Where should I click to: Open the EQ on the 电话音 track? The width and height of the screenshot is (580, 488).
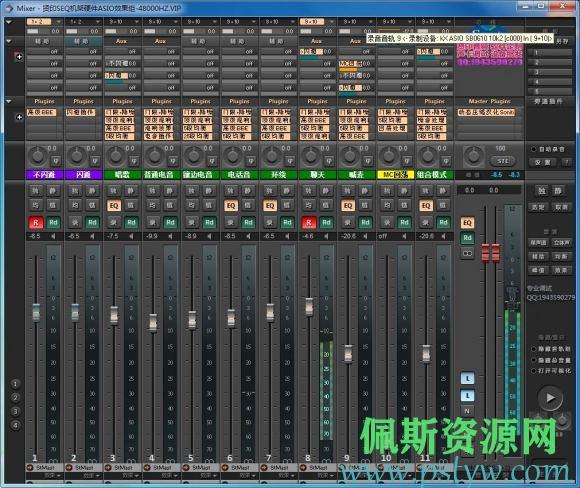[x=231, y=206]
